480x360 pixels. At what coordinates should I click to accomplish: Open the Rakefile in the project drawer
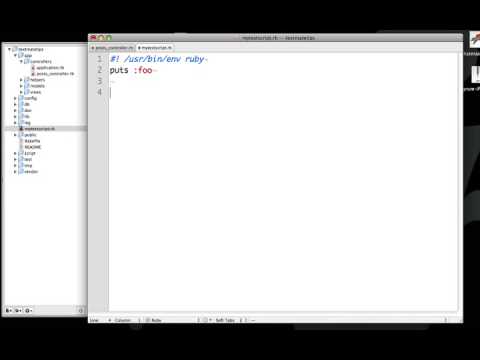click(x=32, y=141)
